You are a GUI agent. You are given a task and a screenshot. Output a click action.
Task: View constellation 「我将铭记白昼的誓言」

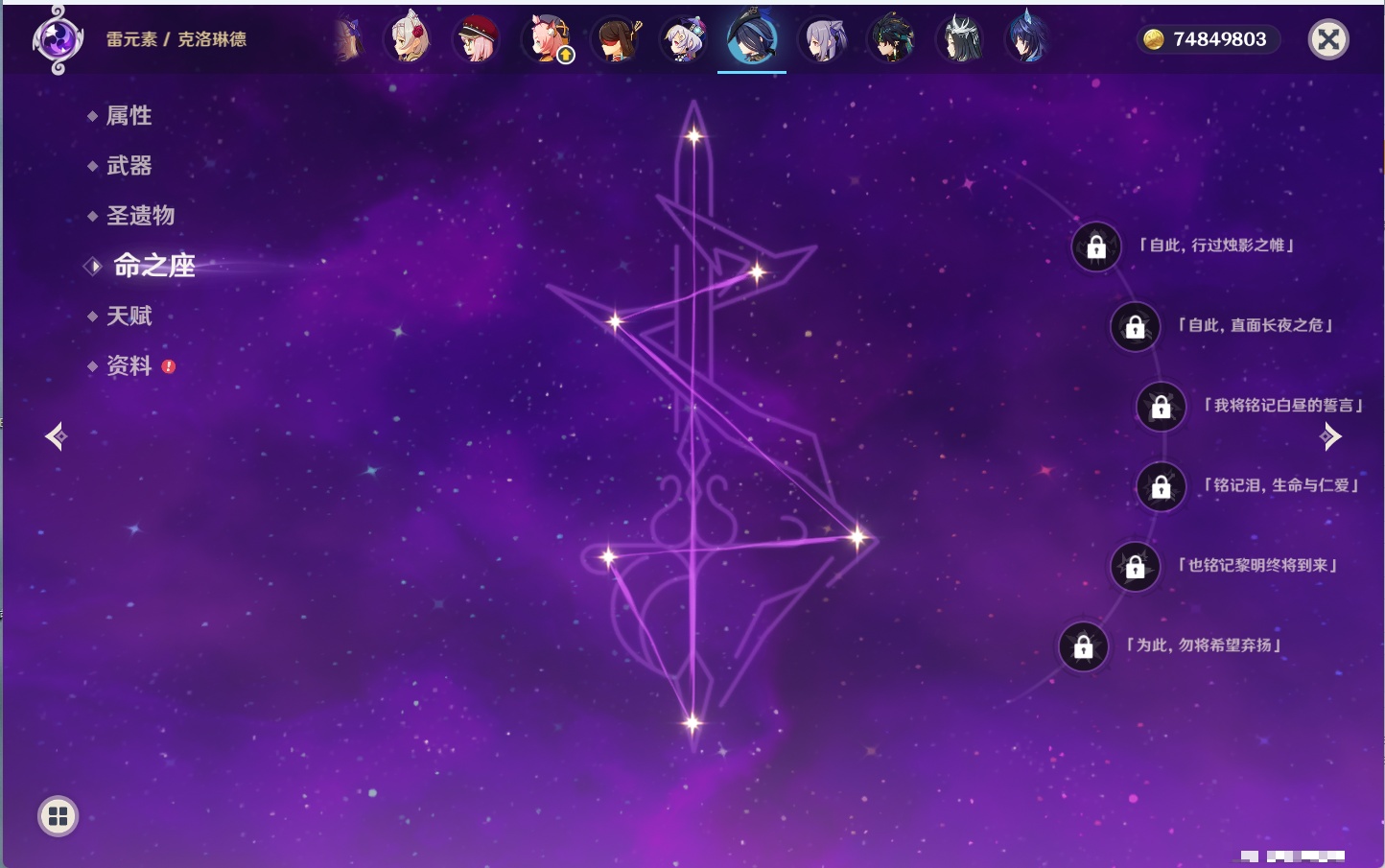click(1283, 405)
